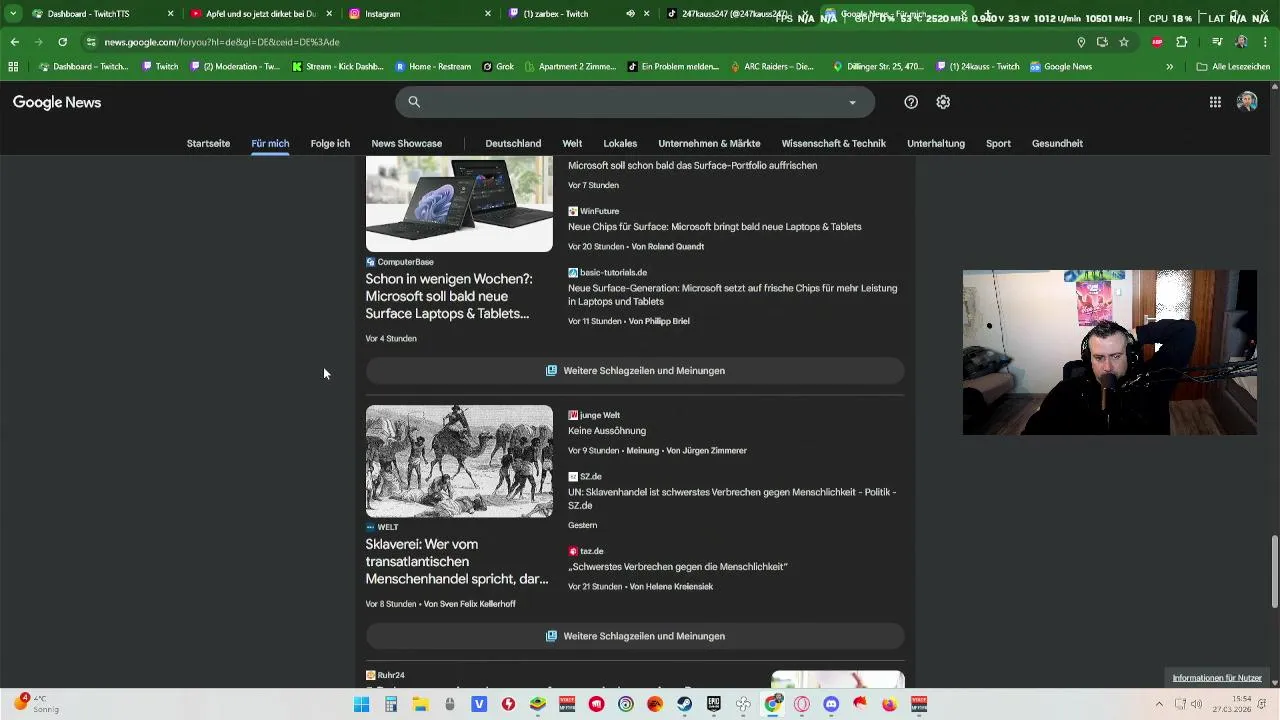Screen dimensions: 1280x720
Task: Open Firefox from the taskbar
Action: coord(889,704)
